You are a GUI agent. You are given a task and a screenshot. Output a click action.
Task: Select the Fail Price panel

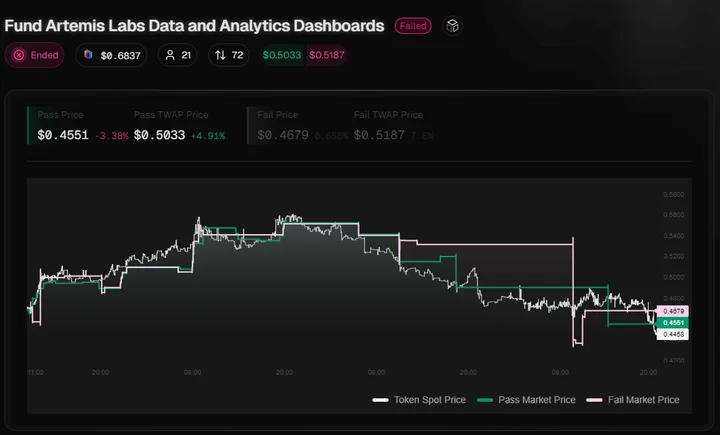pos(344,125)
